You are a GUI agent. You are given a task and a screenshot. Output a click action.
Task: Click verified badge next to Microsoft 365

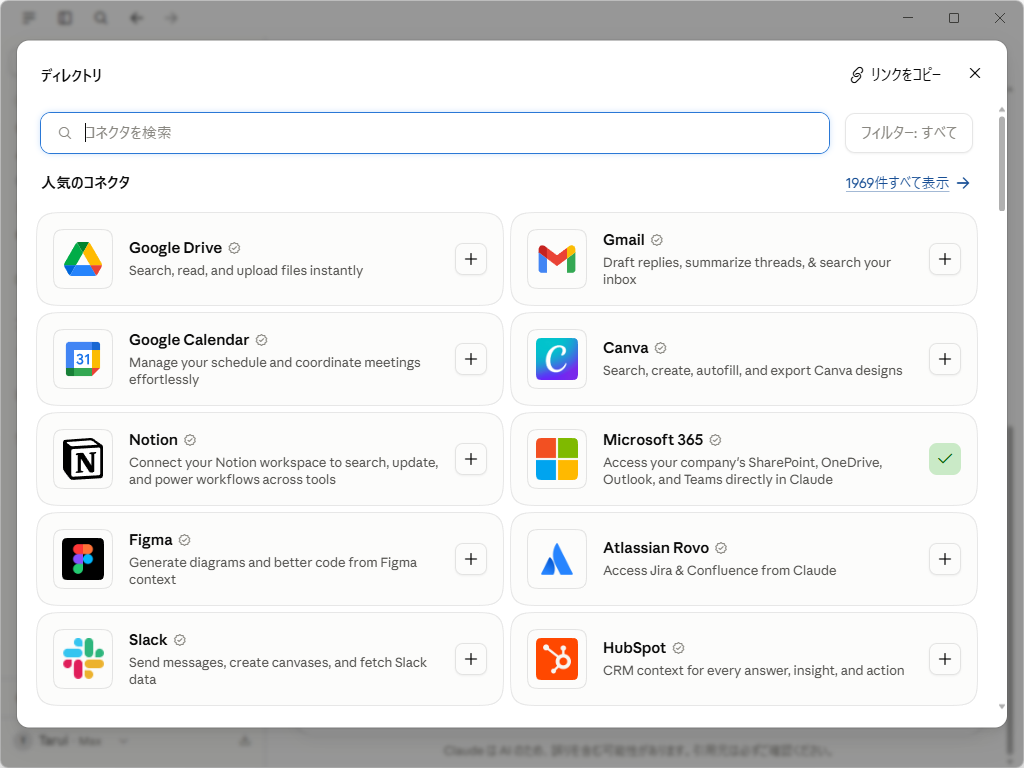click(715, 440)
